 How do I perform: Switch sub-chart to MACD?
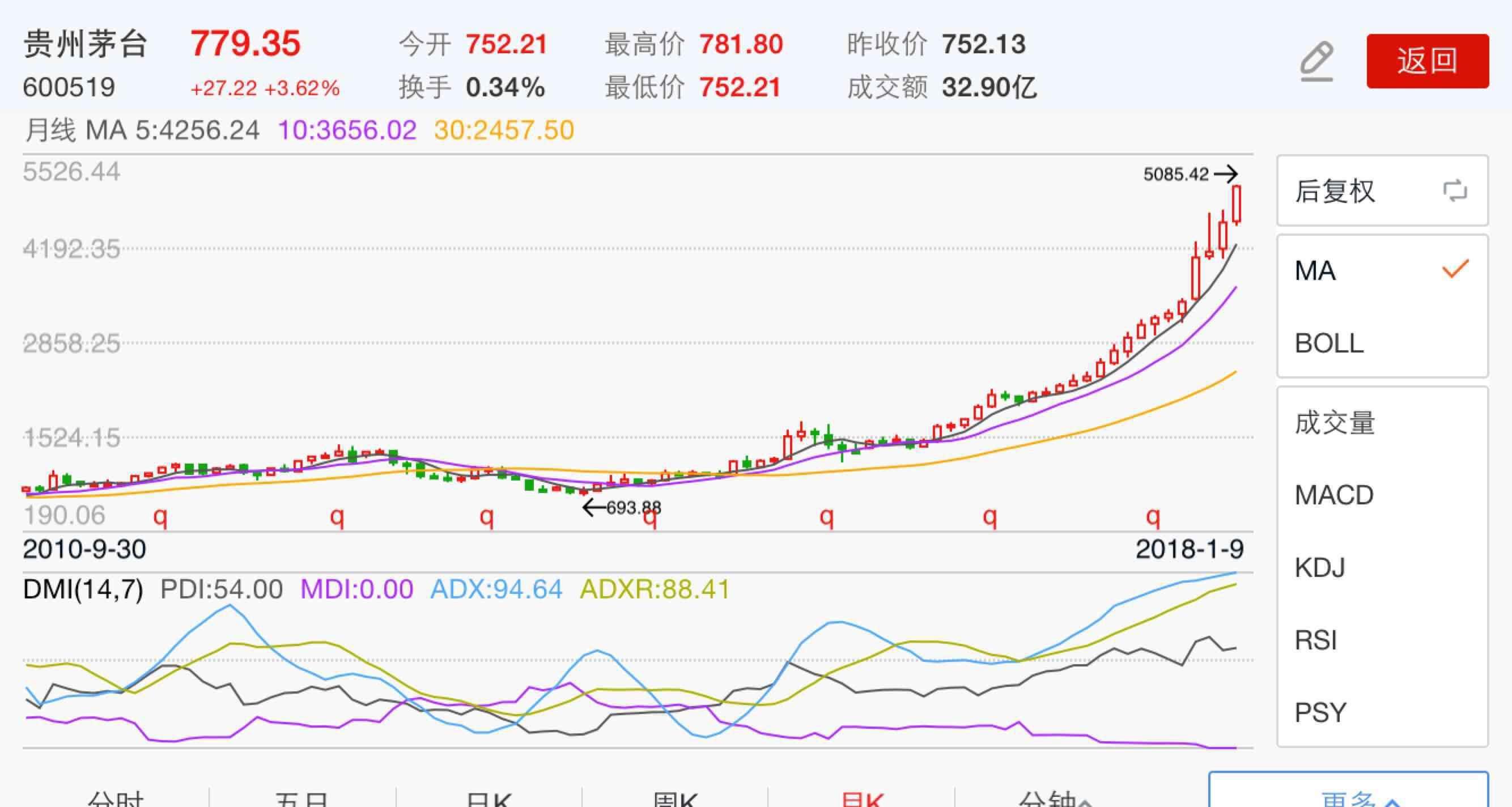(1382, 495)
